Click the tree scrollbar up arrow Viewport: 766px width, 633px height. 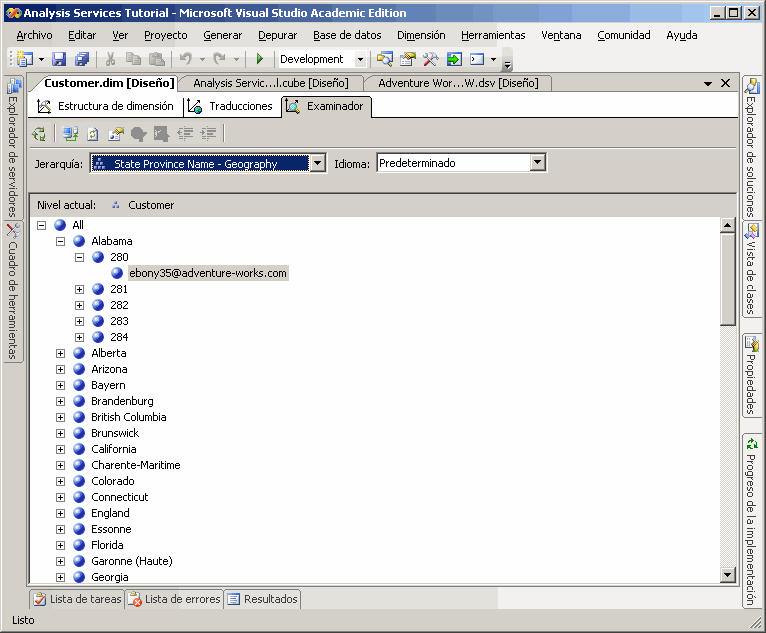[727, 225]
